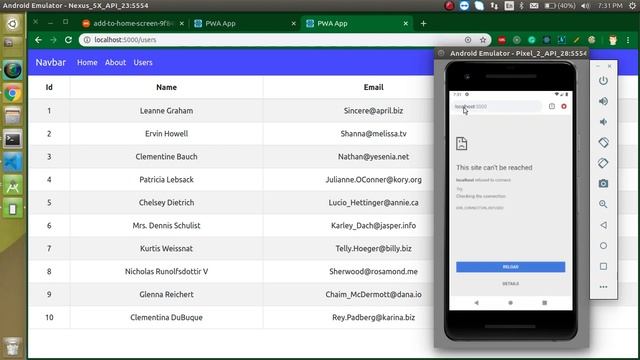Click the Email column header
640x360 pixels.
pyautogui.click(x=373, y=87)
